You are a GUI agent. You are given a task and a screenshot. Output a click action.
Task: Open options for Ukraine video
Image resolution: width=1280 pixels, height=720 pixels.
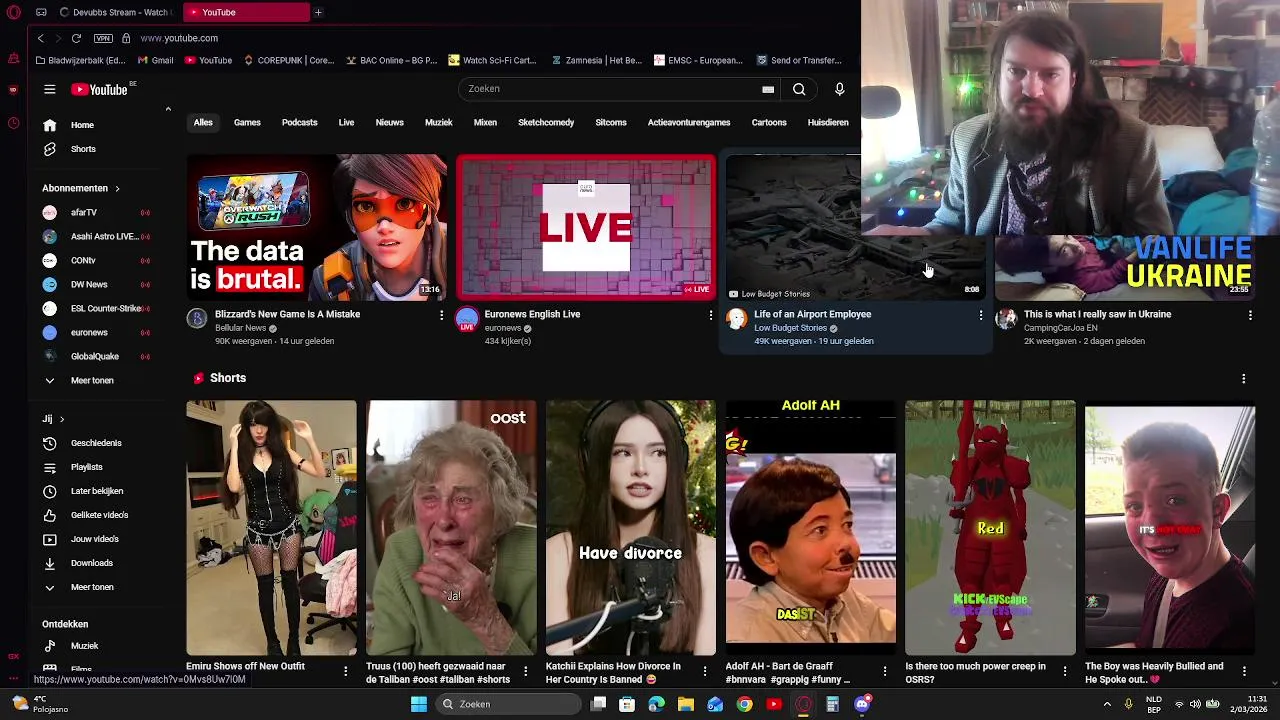point(1250,315)
